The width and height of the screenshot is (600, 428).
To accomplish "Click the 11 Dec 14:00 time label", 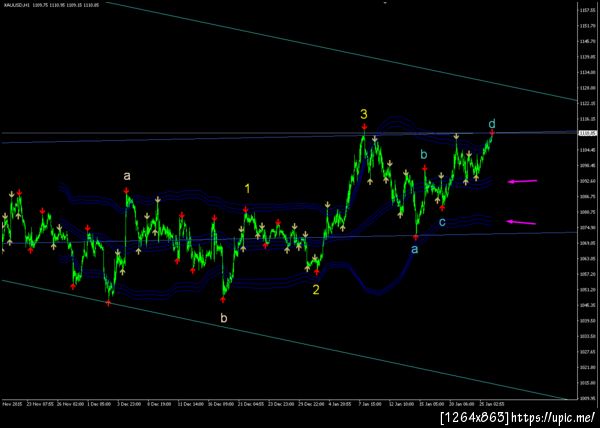I will tap(190, 404).
